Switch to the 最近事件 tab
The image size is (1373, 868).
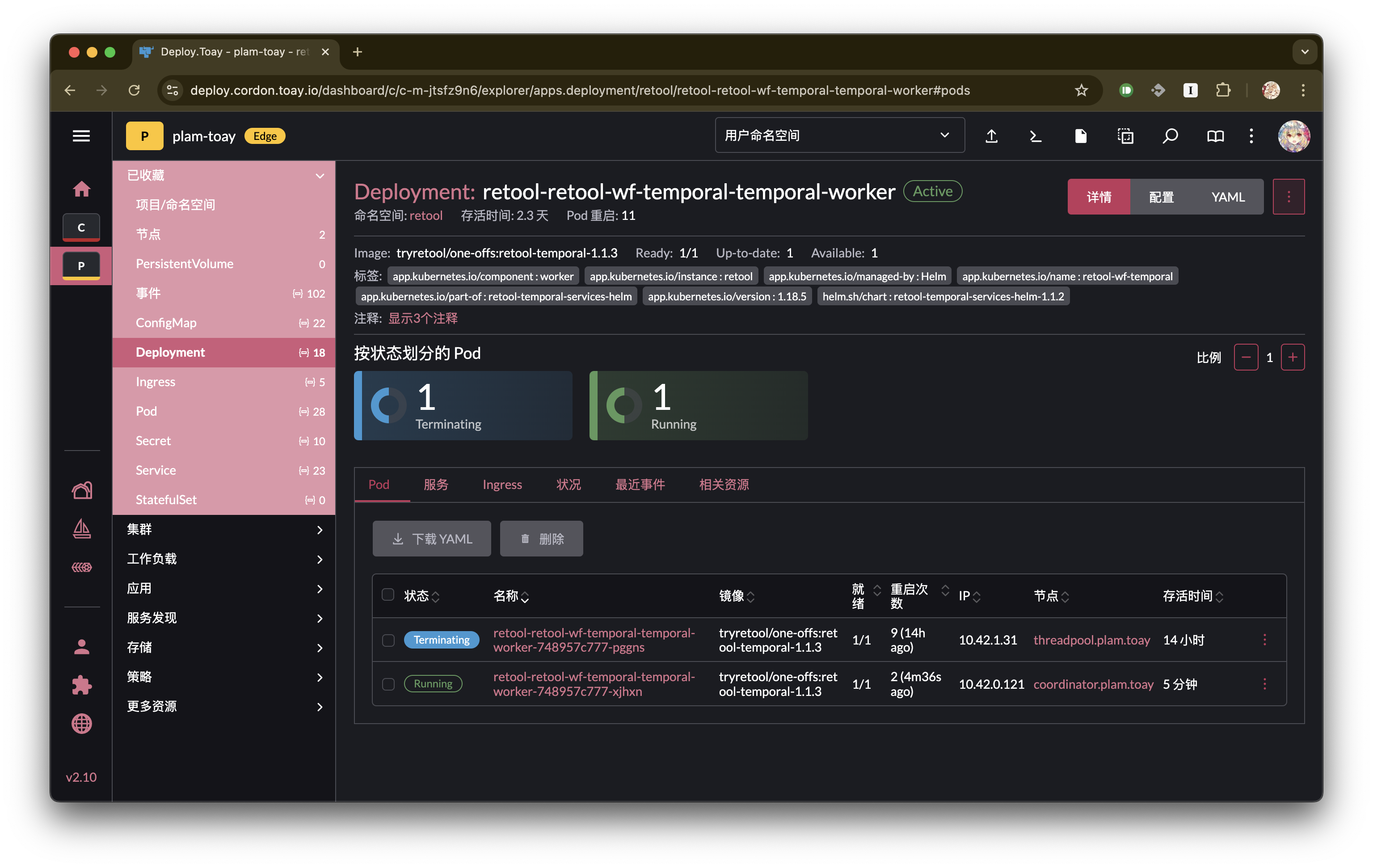click(640, 484)
